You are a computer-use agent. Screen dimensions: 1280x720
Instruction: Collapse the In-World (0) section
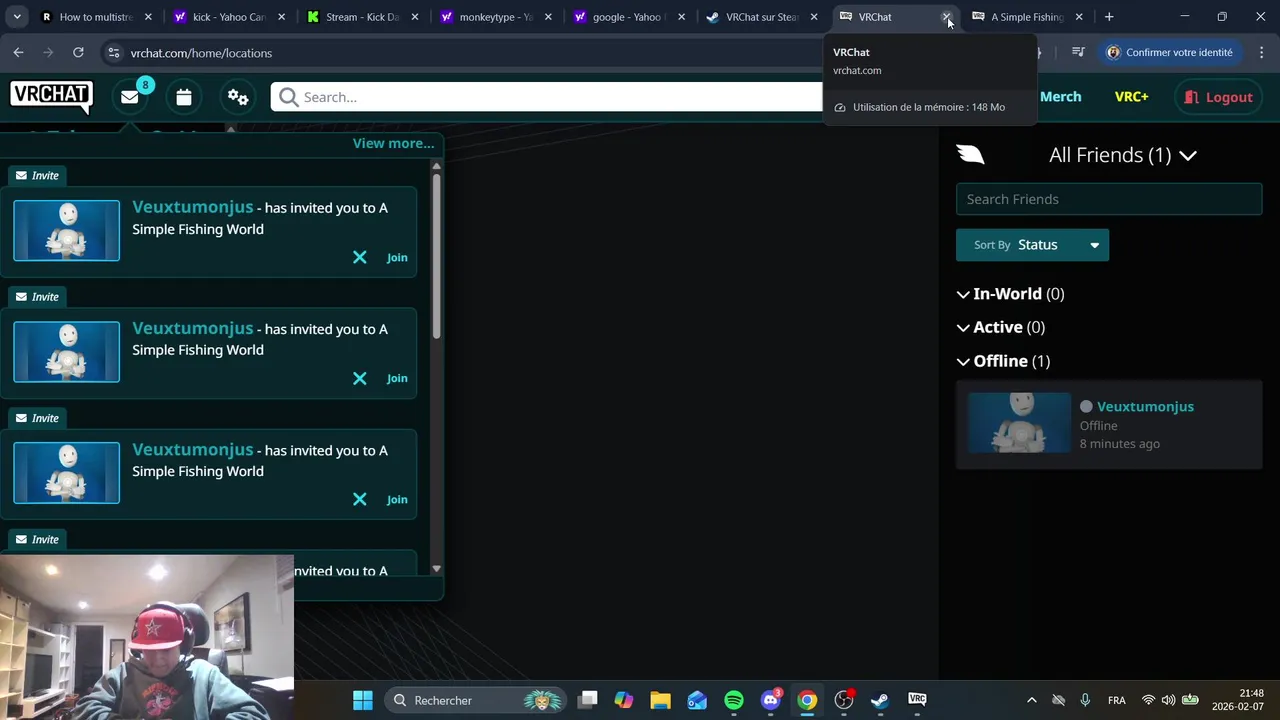1010,293
